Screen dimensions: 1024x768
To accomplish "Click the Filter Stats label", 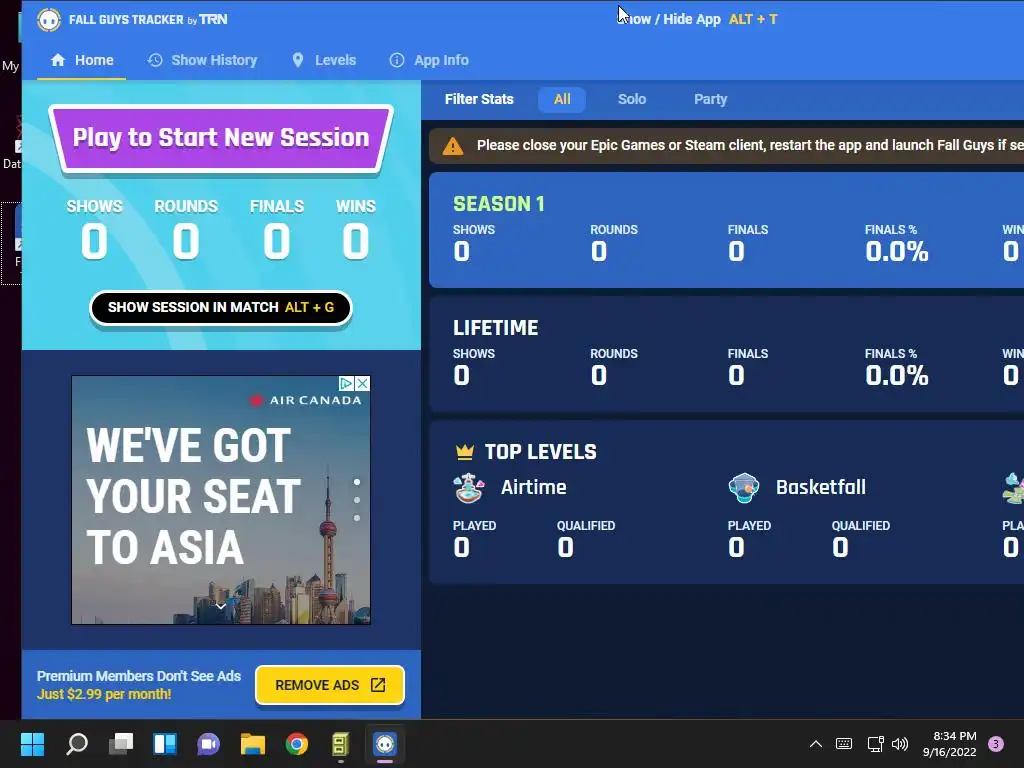I will [479, 99].
